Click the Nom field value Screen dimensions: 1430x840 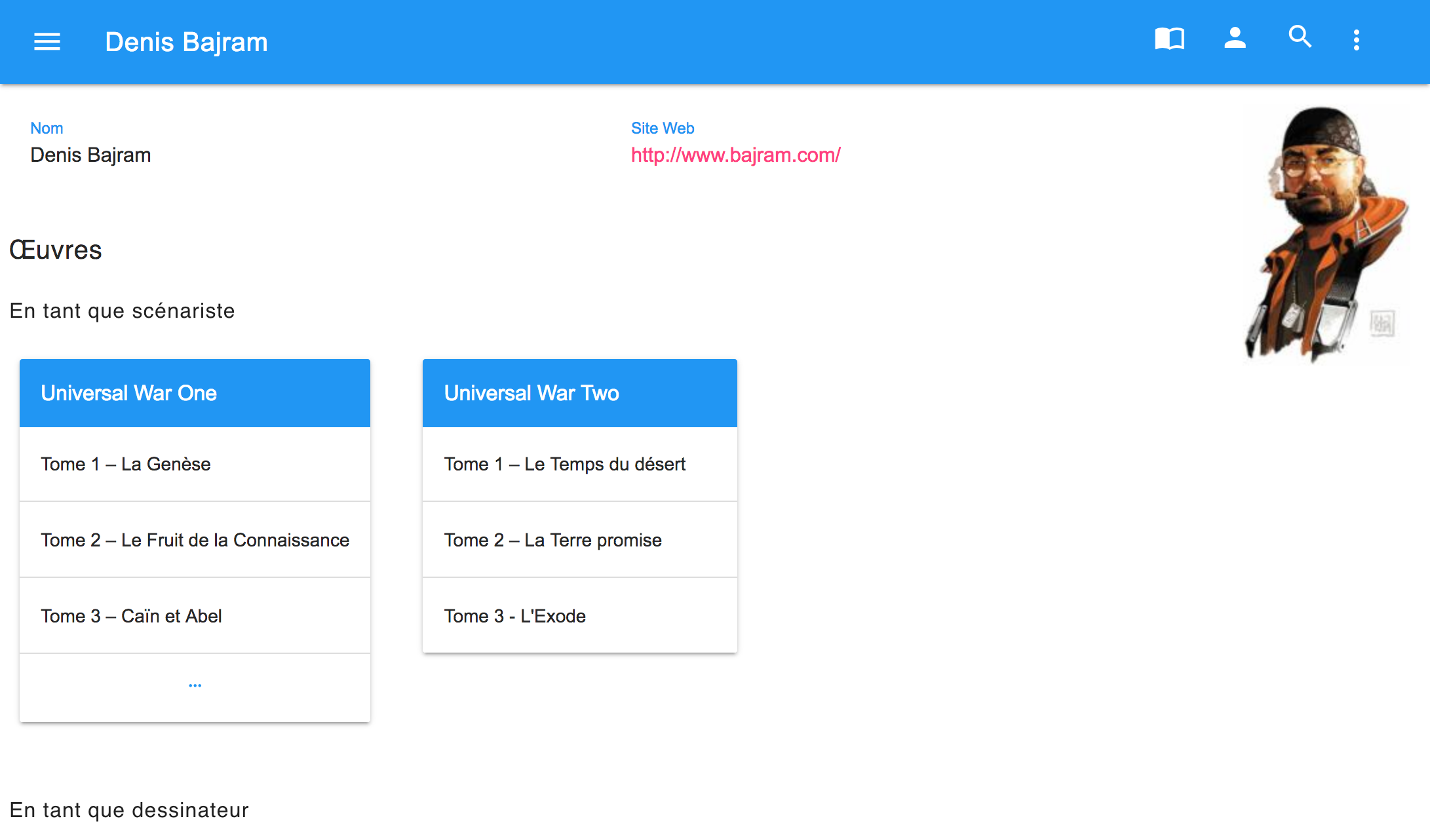[x=90, y=155]
